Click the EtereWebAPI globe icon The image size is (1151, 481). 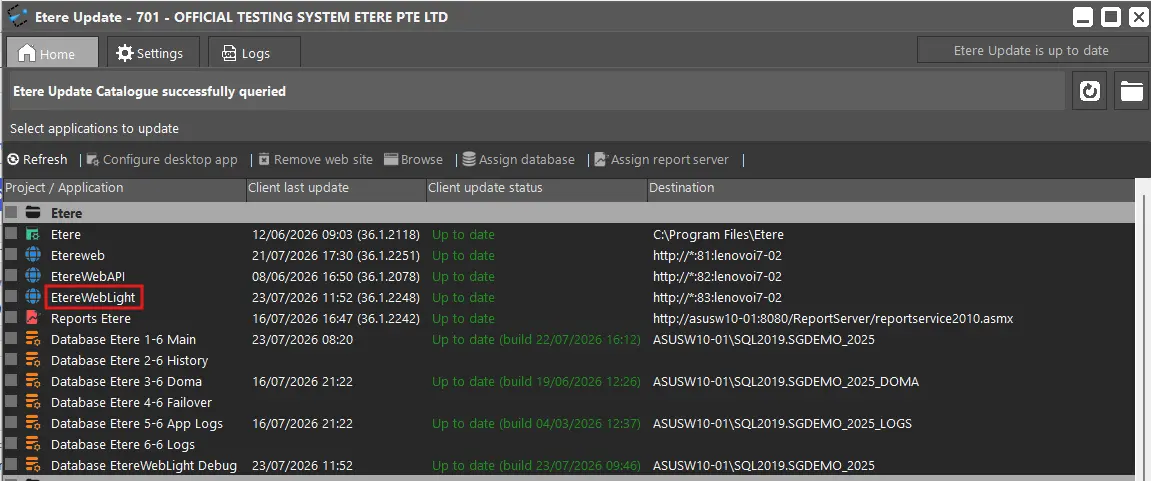coord(32,276)
